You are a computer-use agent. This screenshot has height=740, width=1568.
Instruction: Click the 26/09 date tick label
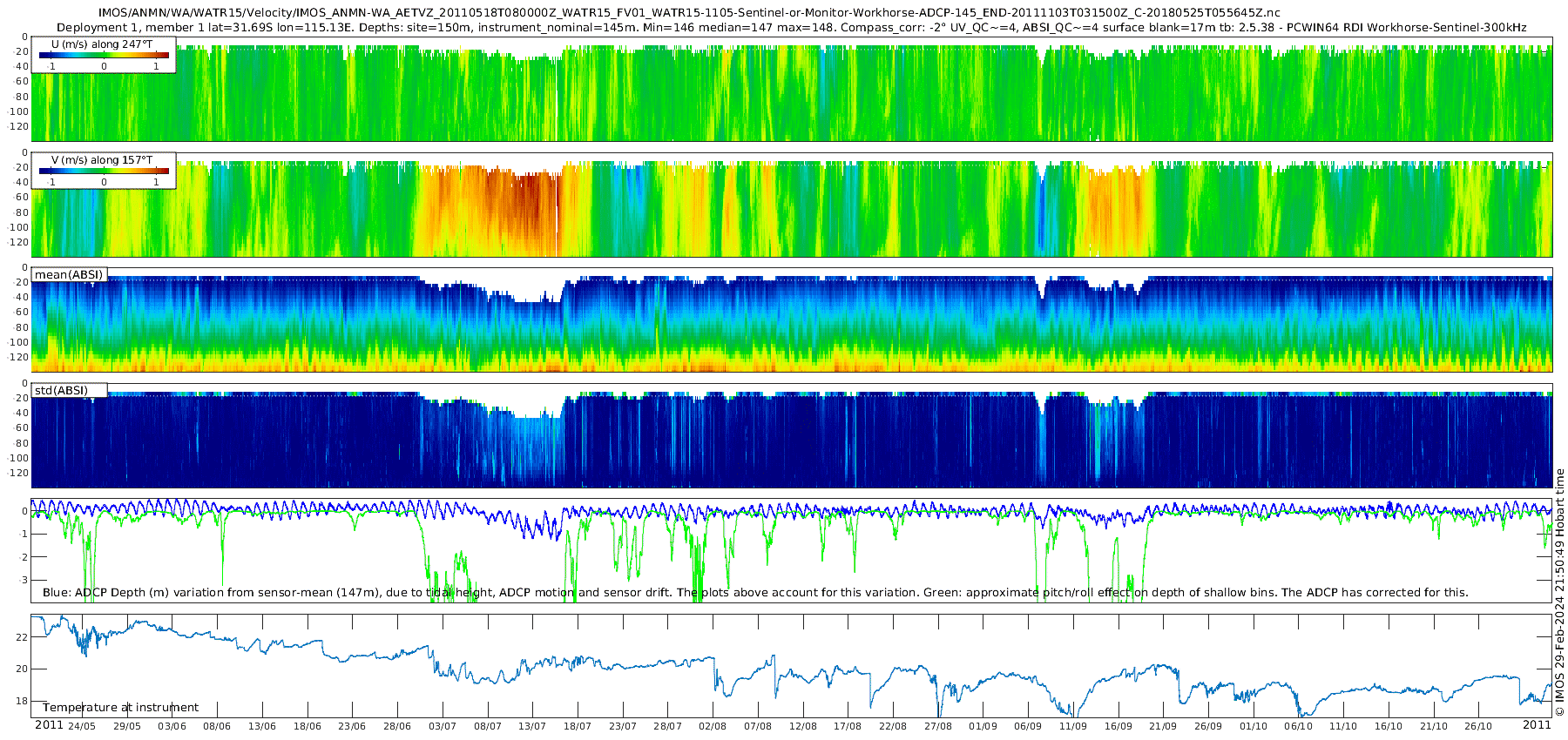(1208, 726)
